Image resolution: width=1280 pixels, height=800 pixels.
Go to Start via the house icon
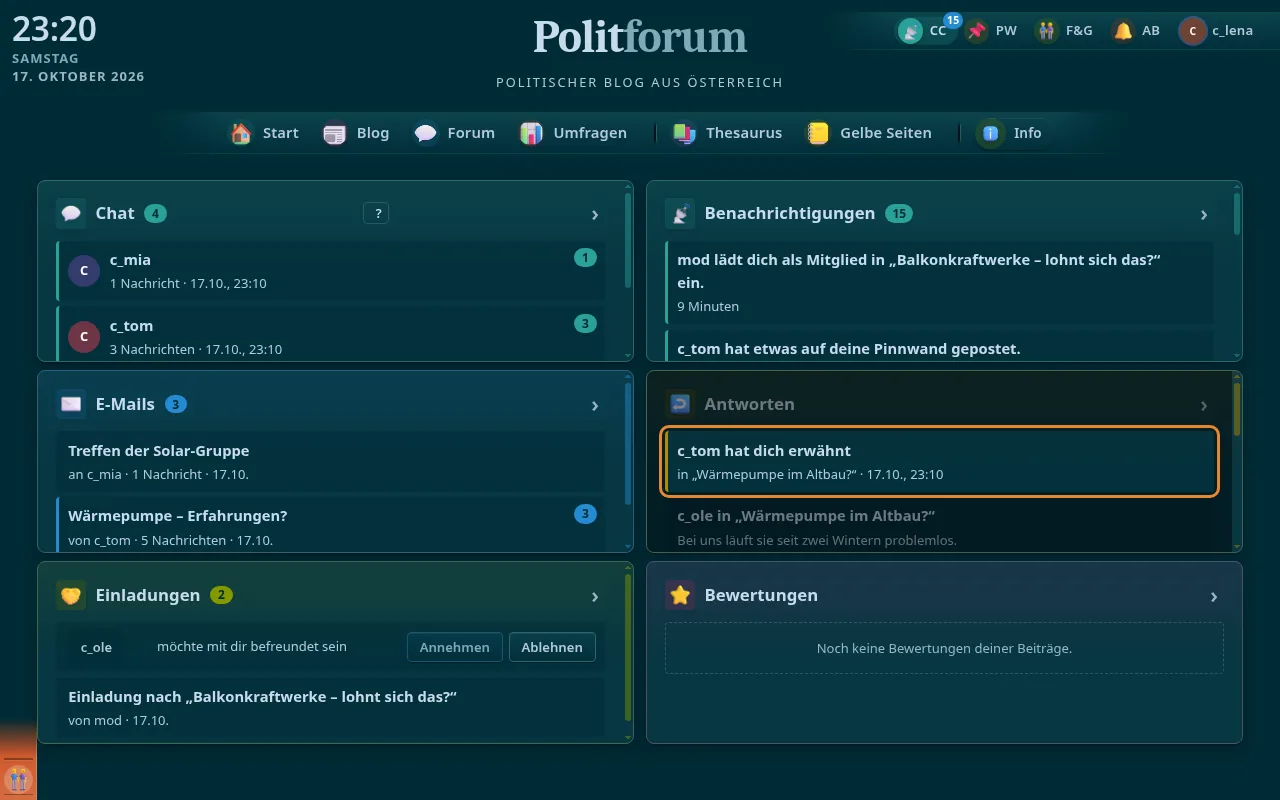coord(241,133)
